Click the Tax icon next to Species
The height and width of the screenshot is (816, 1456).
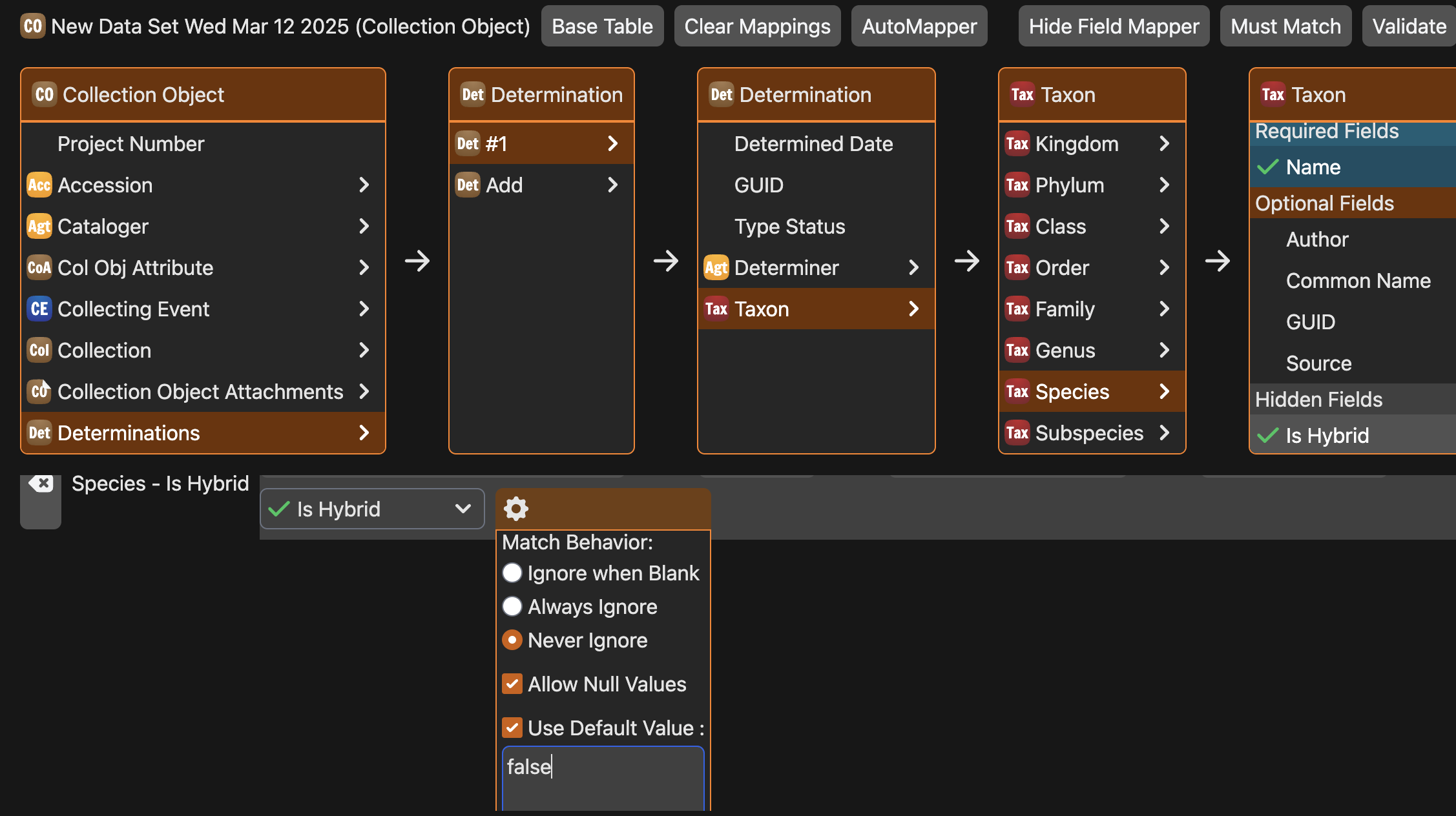point(1017,391)
